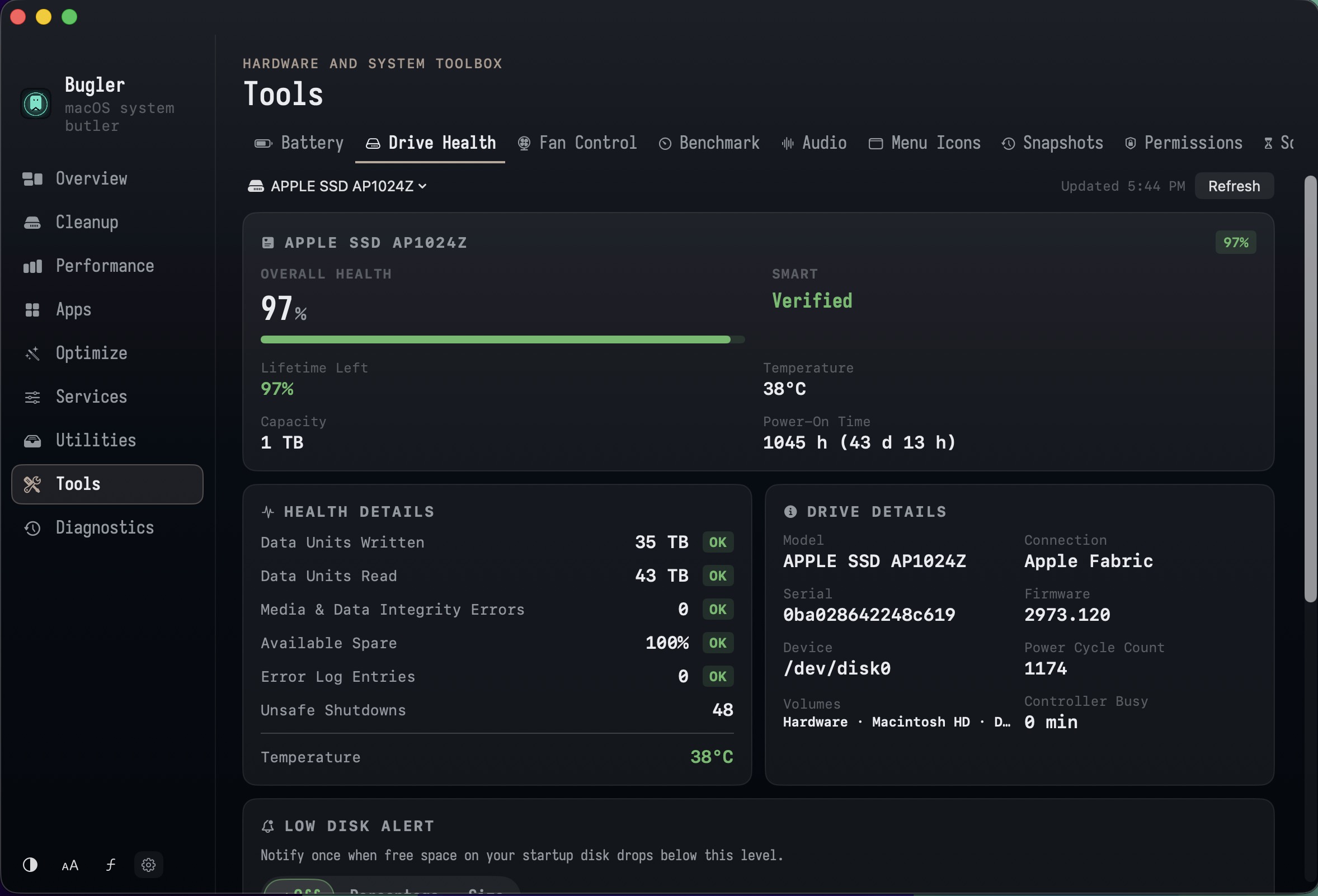
Task: Click the Unsafe Shutdowns value 48
Action: tap(723, 710)
